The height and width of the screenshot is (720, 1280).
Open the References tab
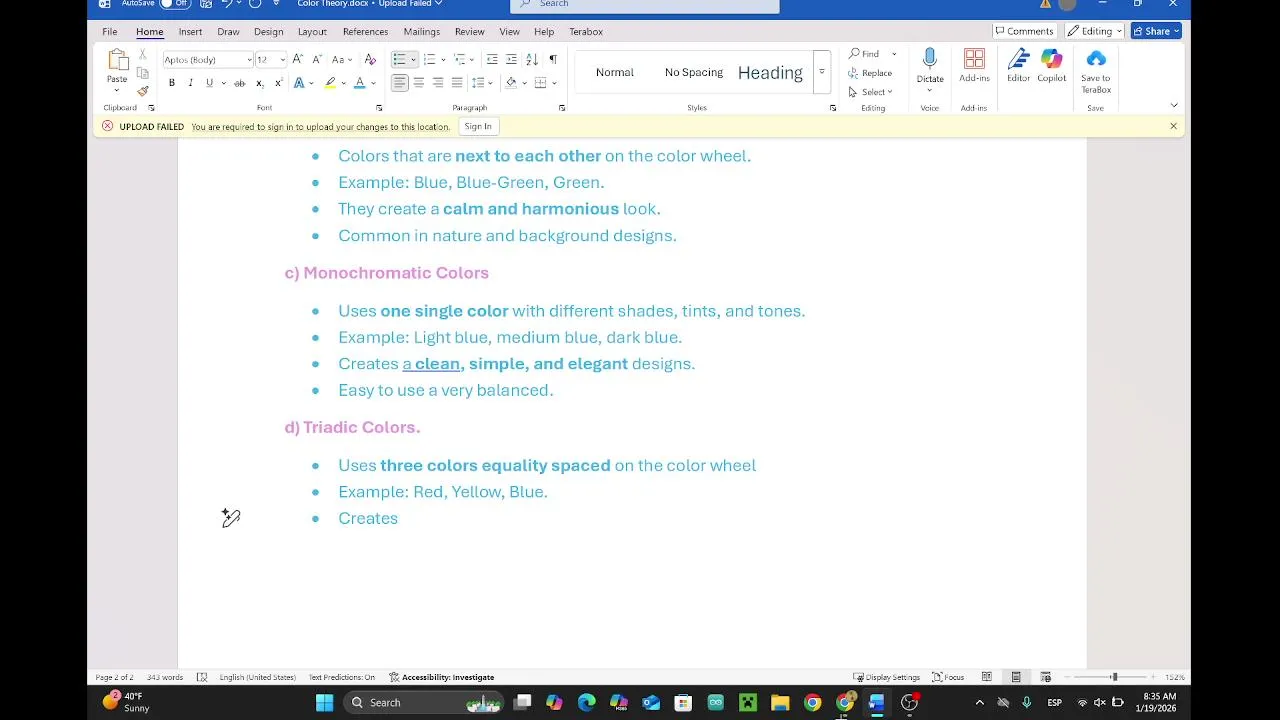(365, 32)
